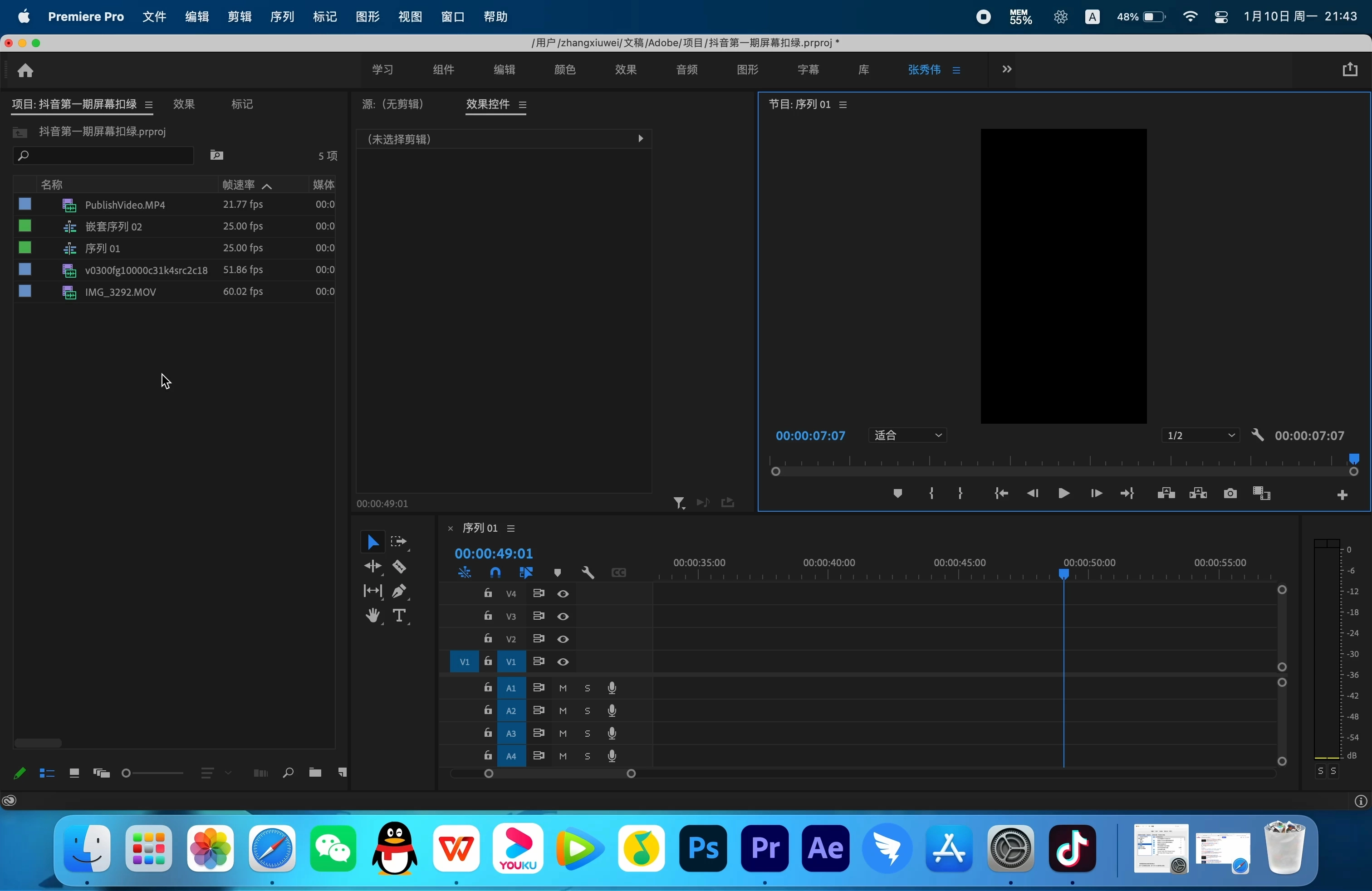Select the Track Select Forward tool
Viewport: 1372px width, 891px height.
399,542
